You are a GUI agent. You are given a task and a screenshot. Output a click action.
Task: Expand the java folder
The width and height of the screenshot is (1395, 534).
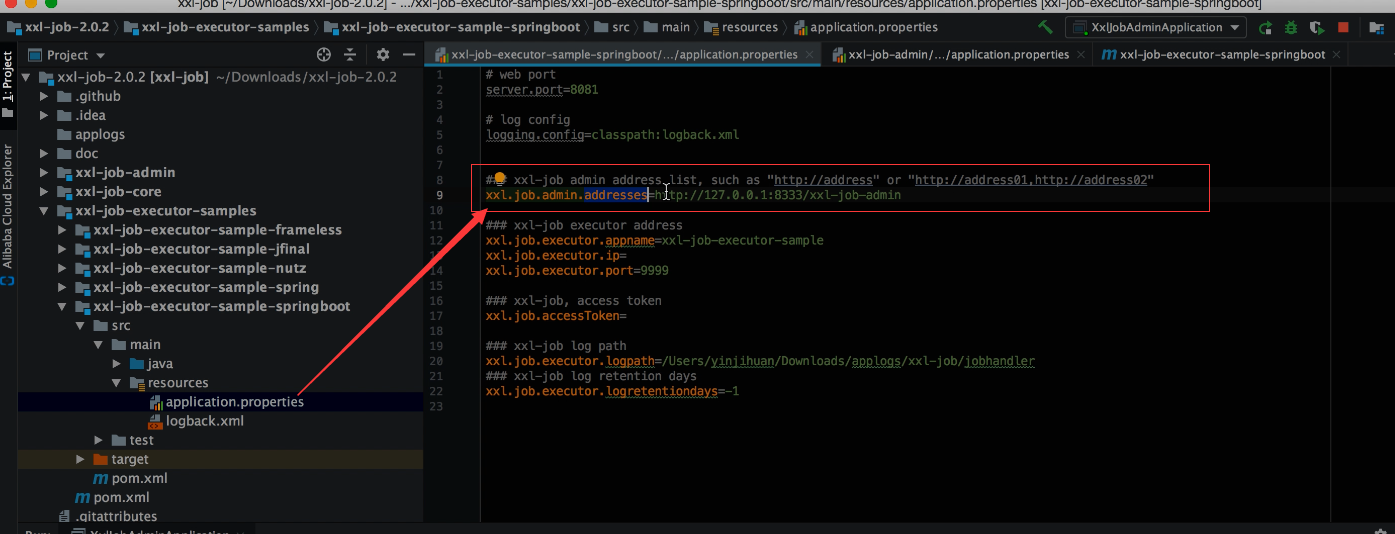pyautogui.click(x=117, y=364)
